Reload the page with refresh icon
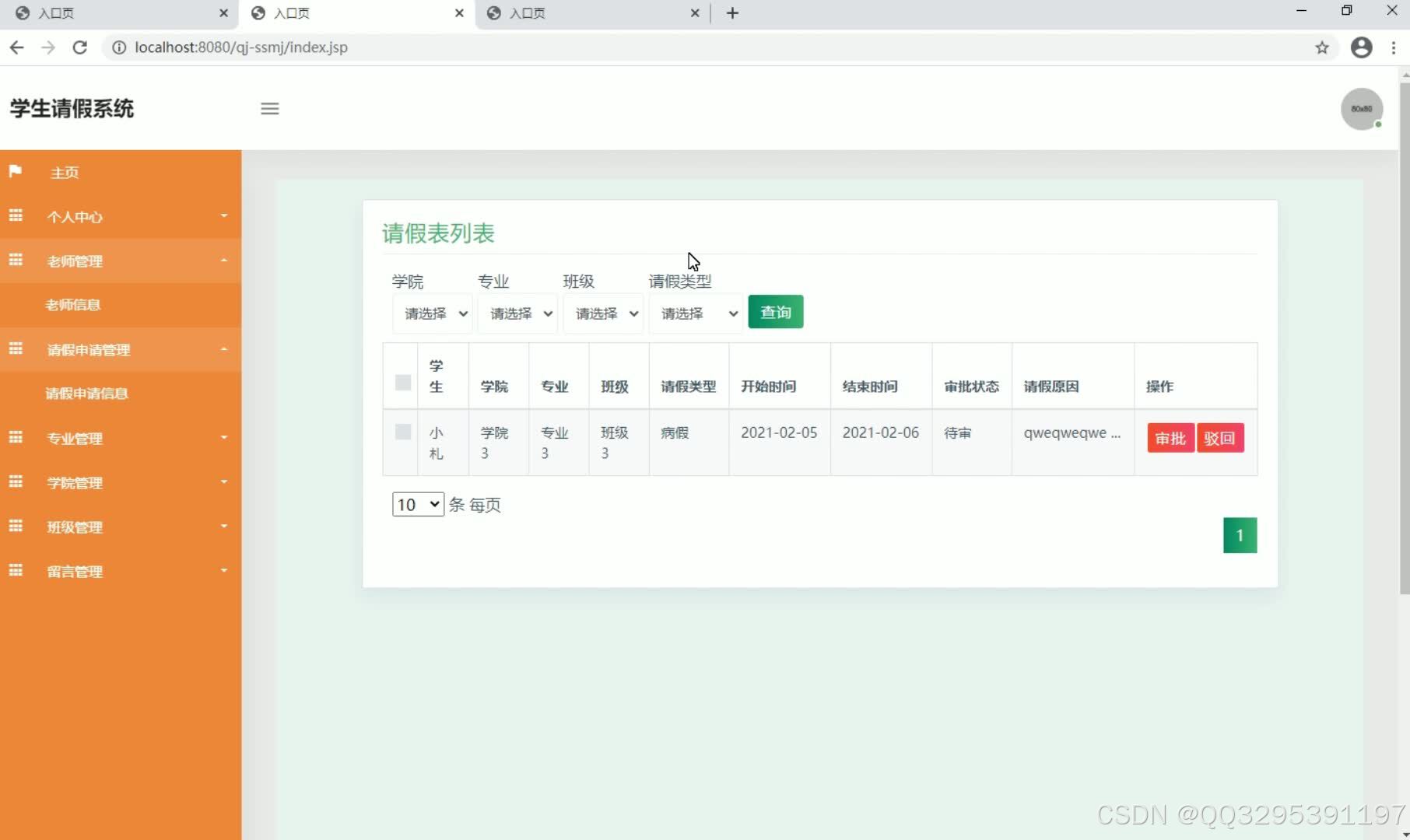Viewport: 1410px width, 840px height. click(79, 47)
